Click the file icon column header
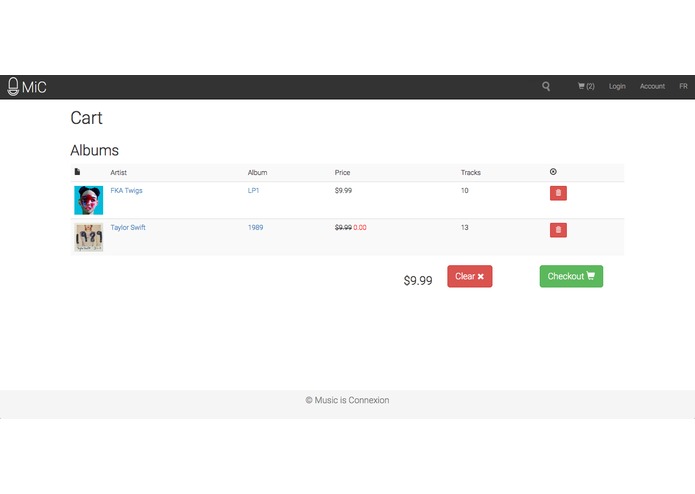Viewport: 695px width, 494px height. [x=78, y=172]
